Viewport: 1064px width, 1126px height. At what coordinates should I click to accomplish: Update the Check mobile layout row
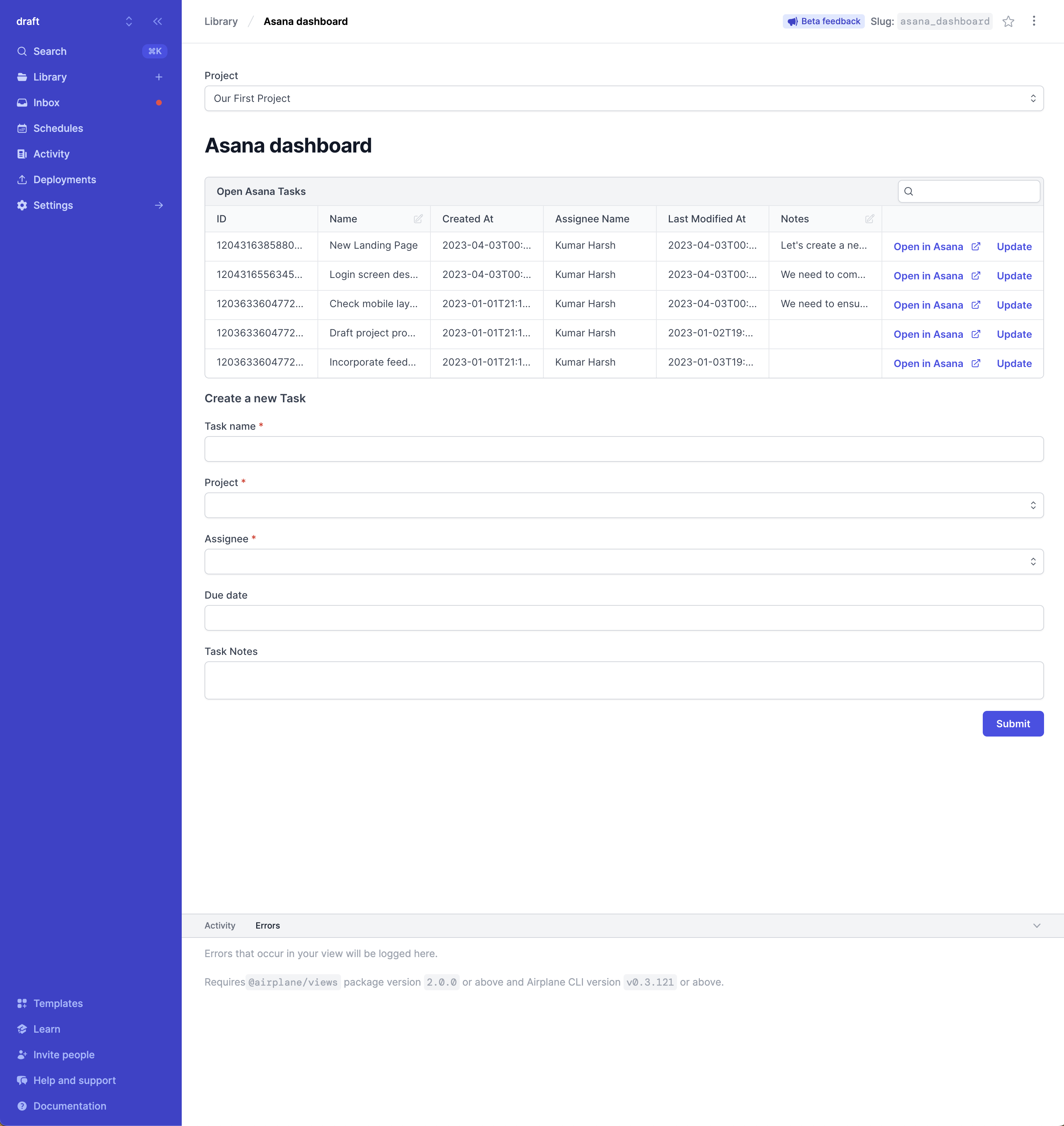(1014, 305)
